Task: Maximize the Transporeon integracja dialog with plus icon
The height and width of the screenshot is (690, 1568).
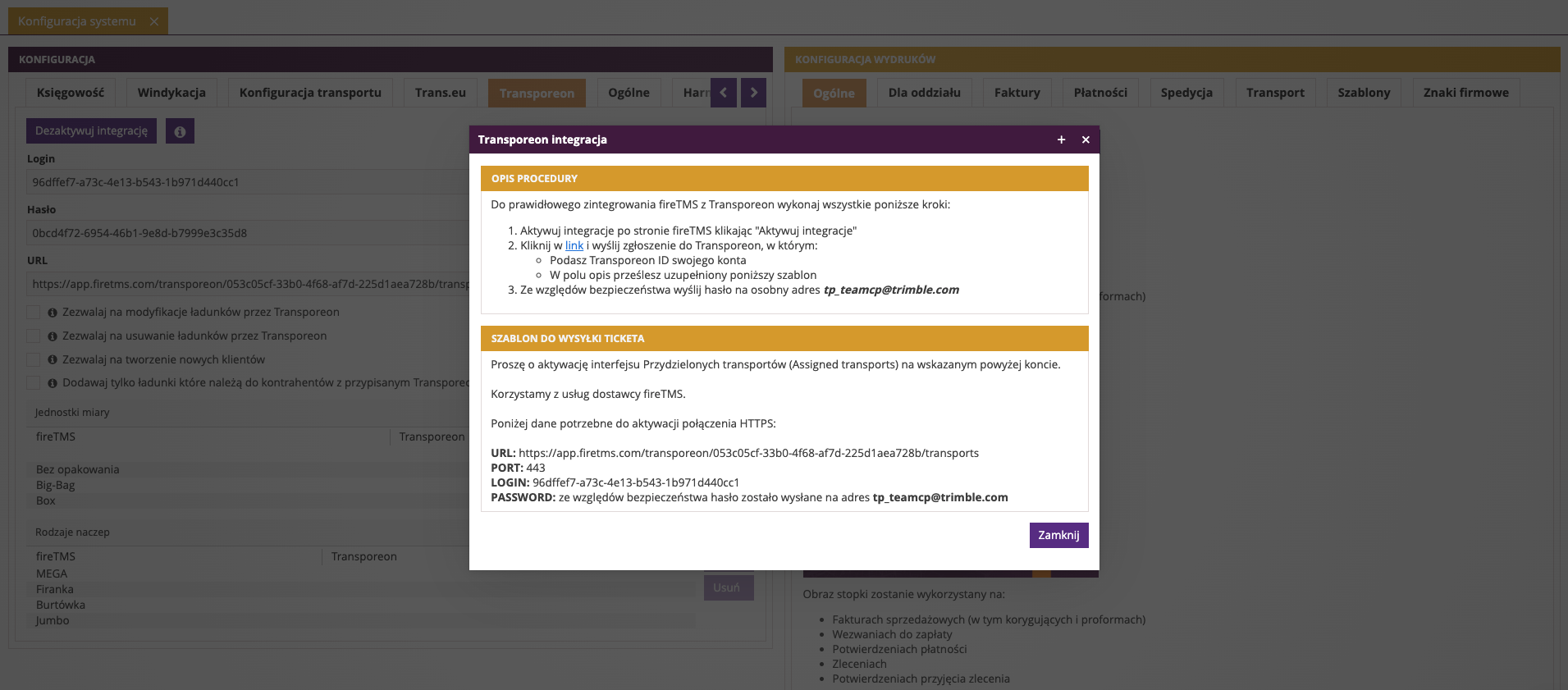Action: (x=1061, y=139)
